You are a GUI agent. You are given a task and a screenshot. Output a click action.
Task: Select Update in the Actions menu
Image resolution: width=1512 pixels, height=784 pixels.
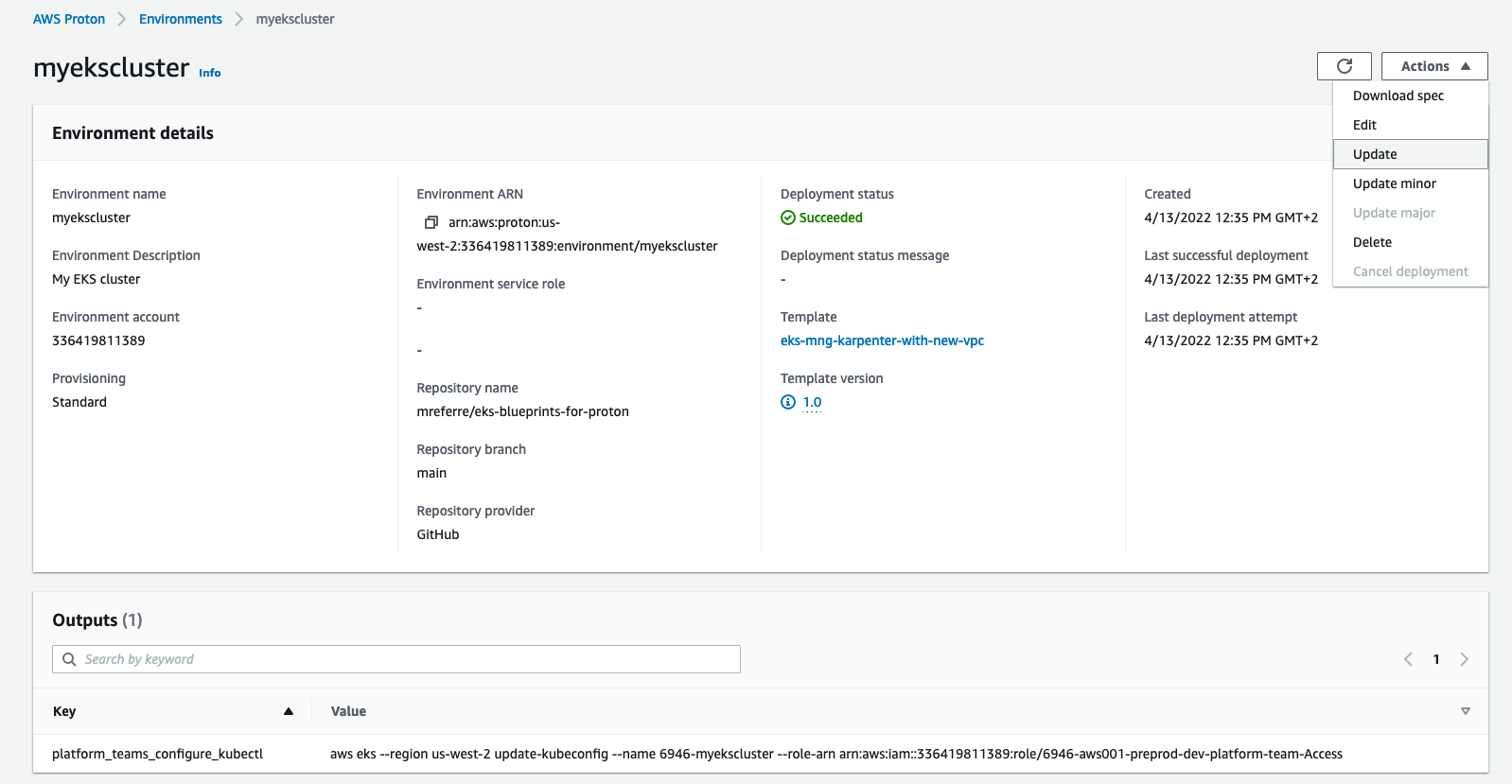[x=1411, y=154]
